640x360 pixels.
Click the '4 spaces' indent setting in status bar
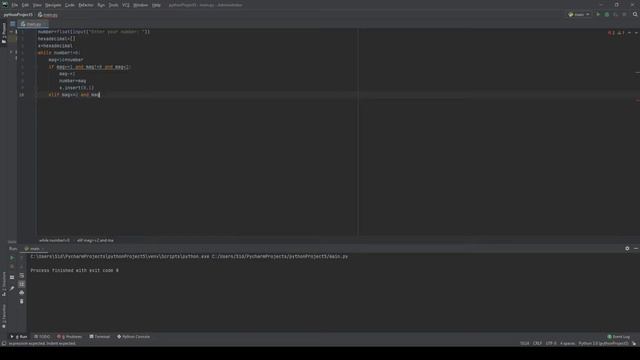[567, 344]
